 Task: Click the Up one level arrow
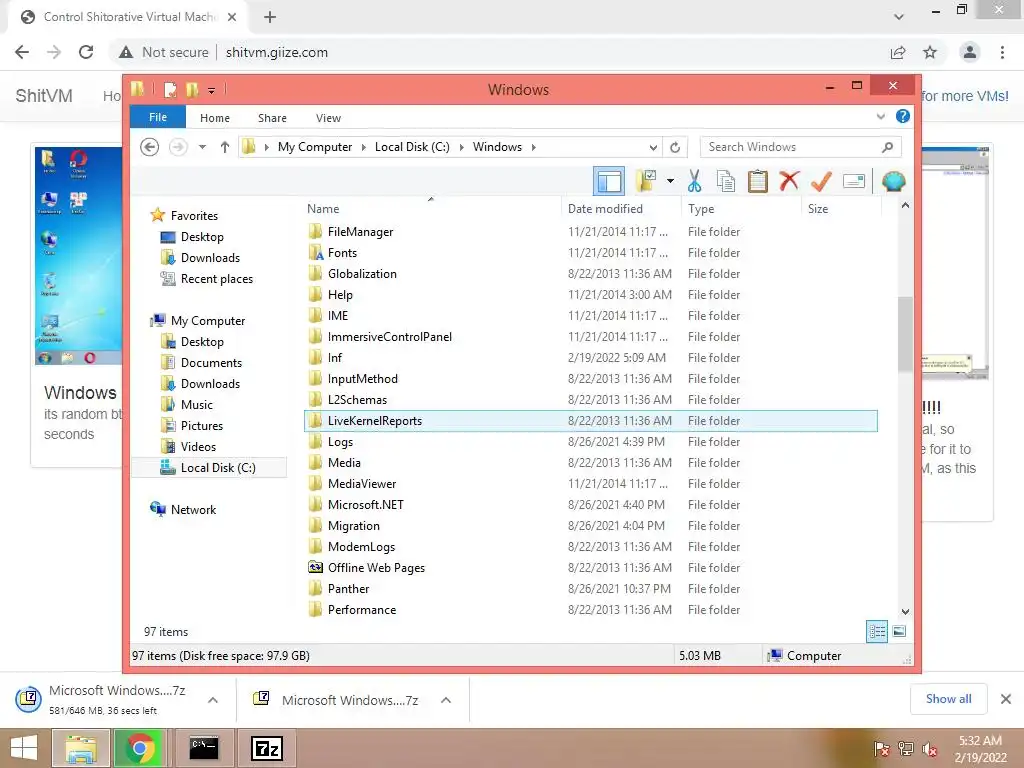(x=225, y=147)
